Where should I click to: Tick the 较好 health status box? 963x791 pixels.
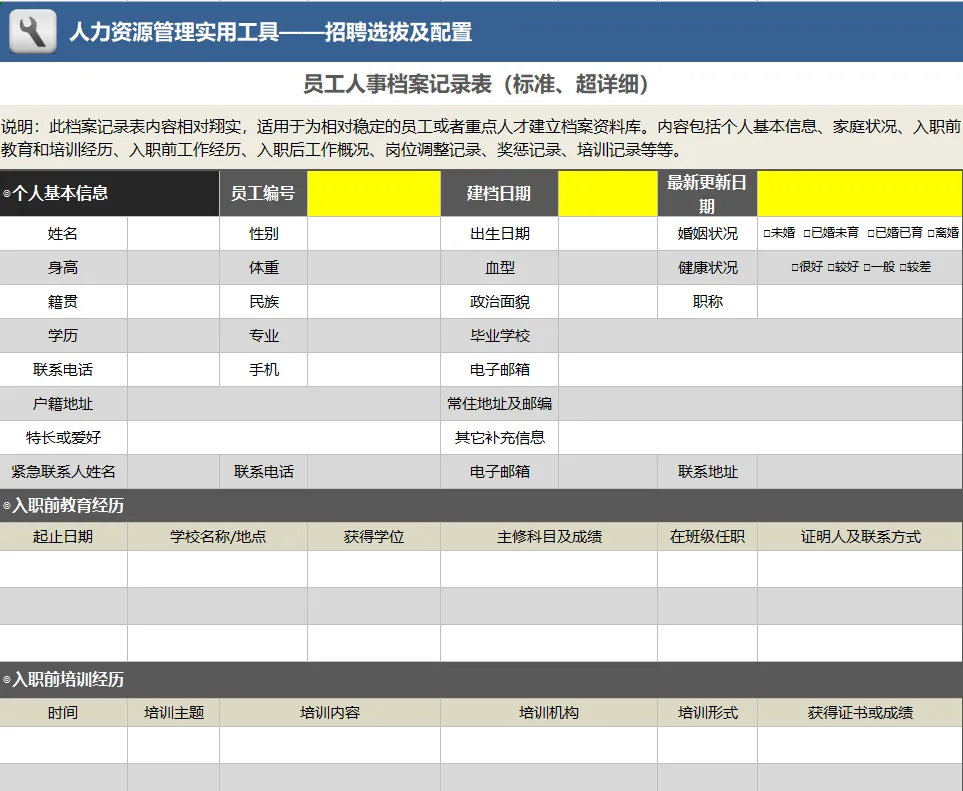pos(830,267)
